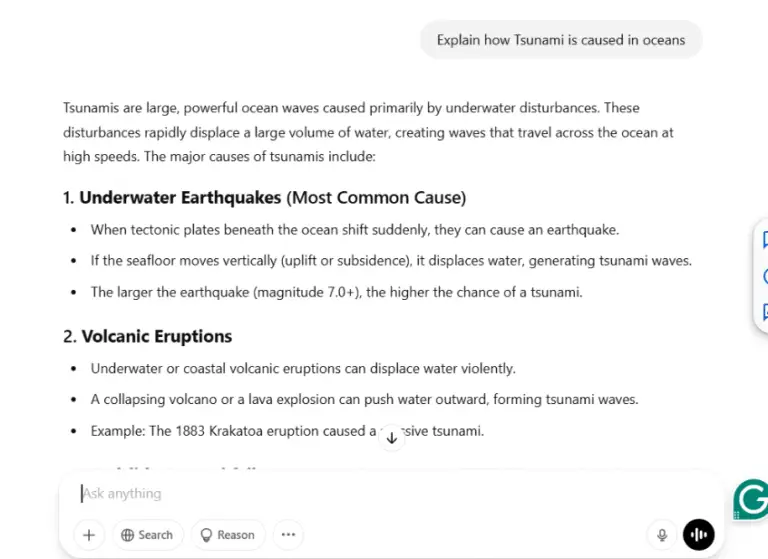
Task: Enable the Search web toggle
Action: click(x=147, y=535)
